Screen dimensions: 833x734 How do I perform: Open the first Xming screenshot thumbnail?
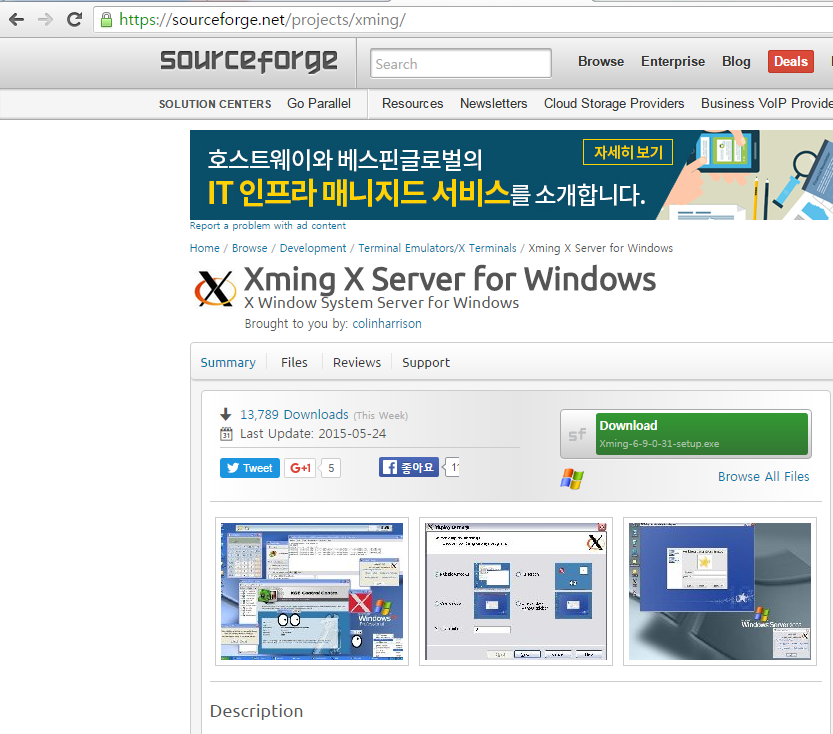(311, 591)
